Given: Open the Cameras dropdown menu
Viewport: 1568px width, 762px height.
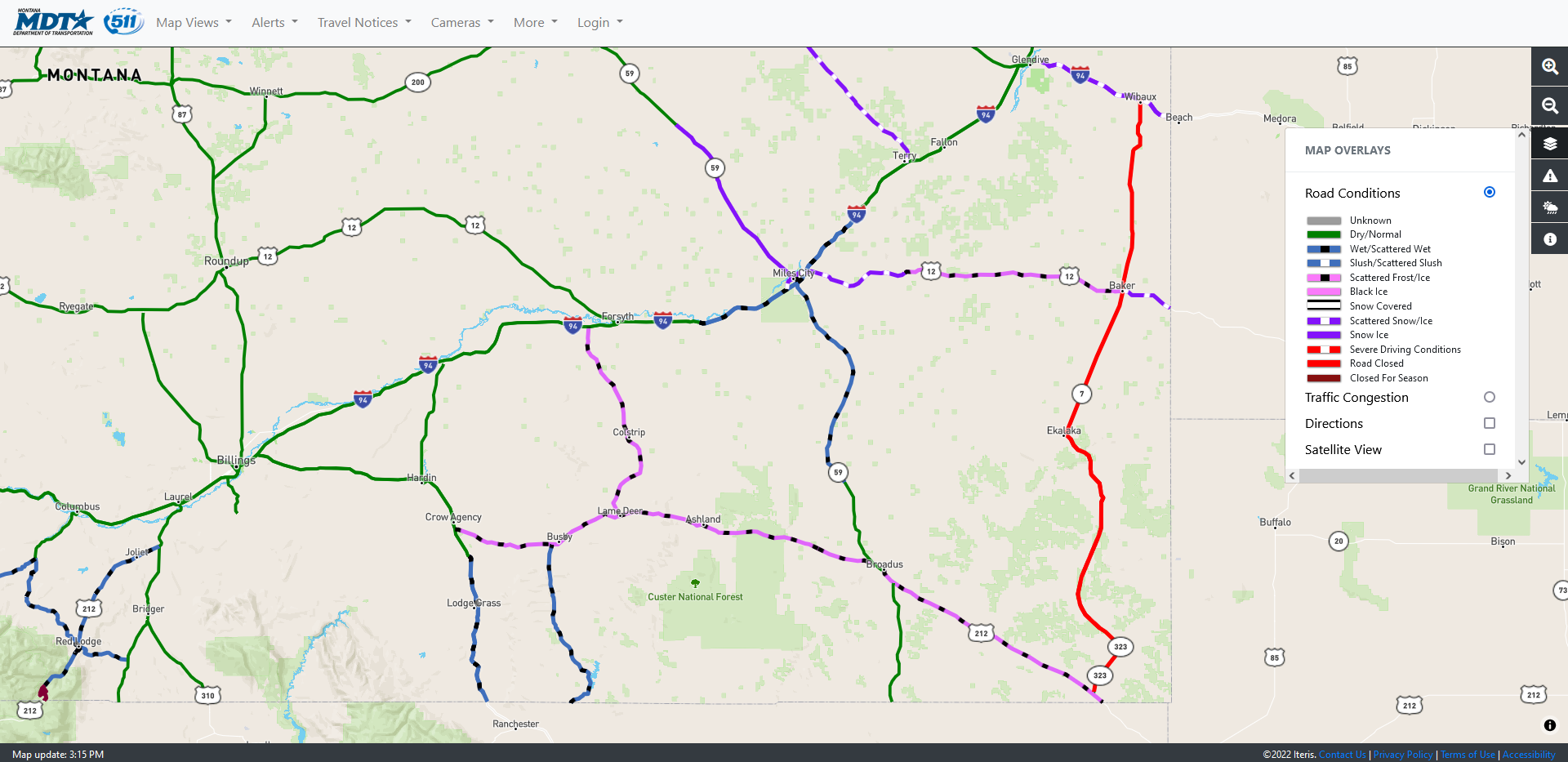Looking at the screenshot, I should (x=462, y=23).
